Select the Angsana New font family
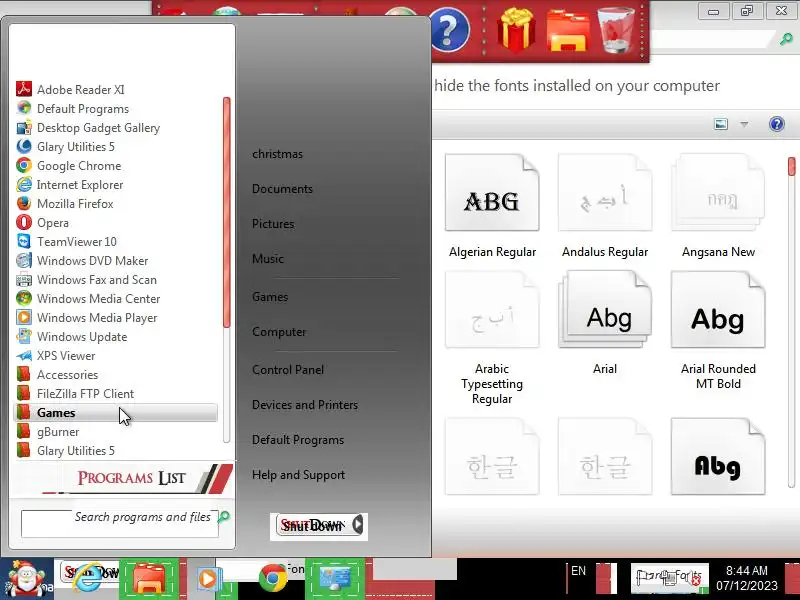This screenshot has height=600, width=800. pyautogui.click(x=718, y=206)
